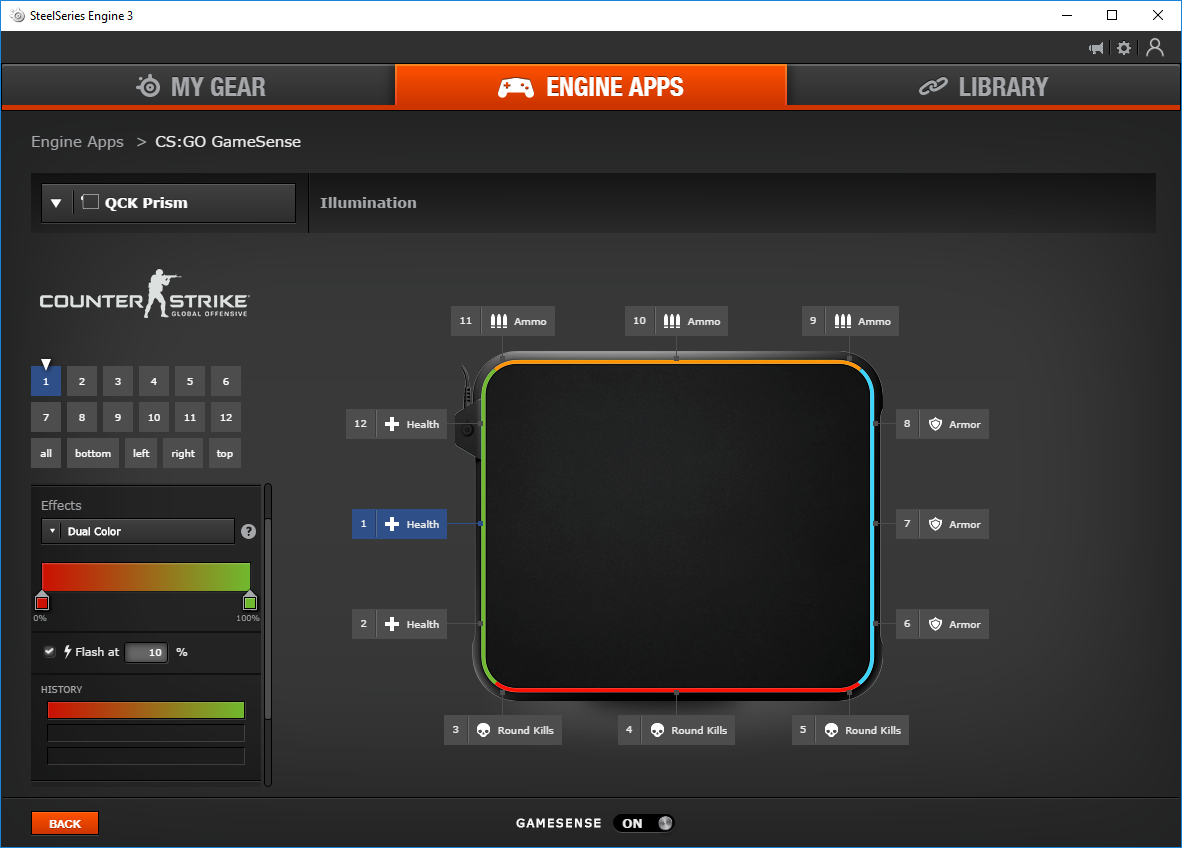Select zone 11 Ammo bullets icon

tap(498, 321)
